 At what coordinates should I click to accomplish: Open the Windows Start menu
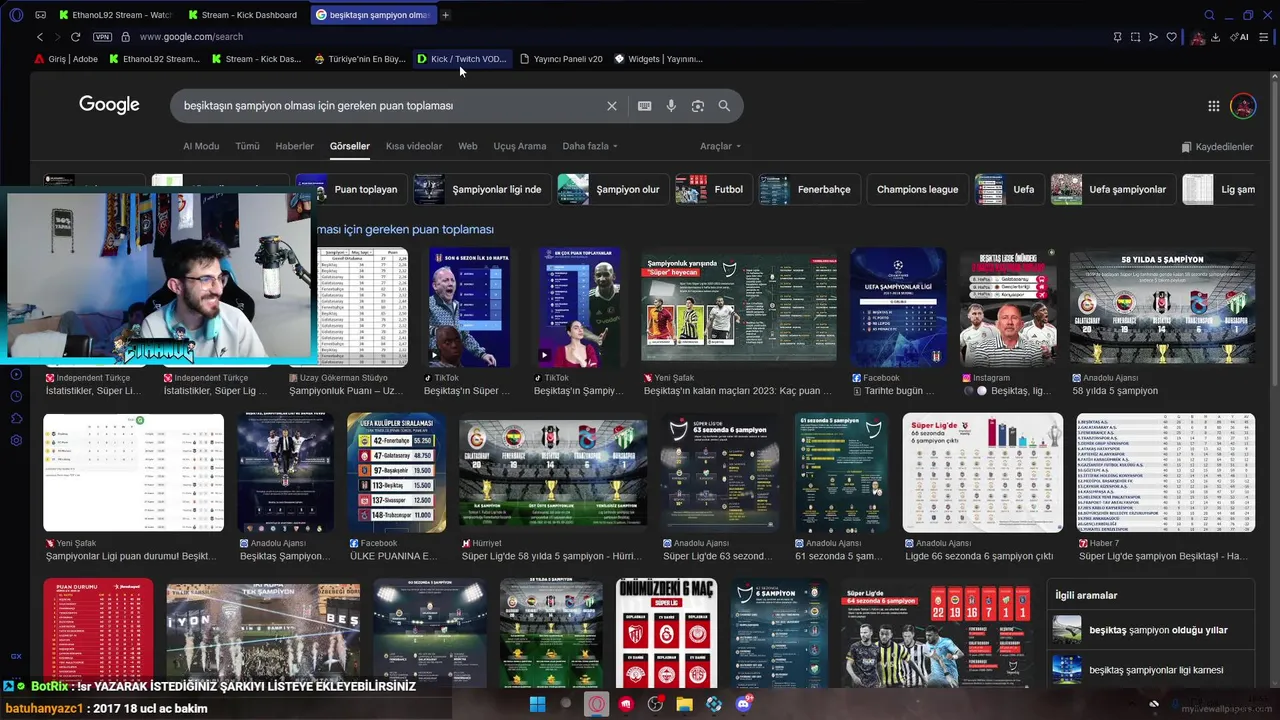coord(537,704)
